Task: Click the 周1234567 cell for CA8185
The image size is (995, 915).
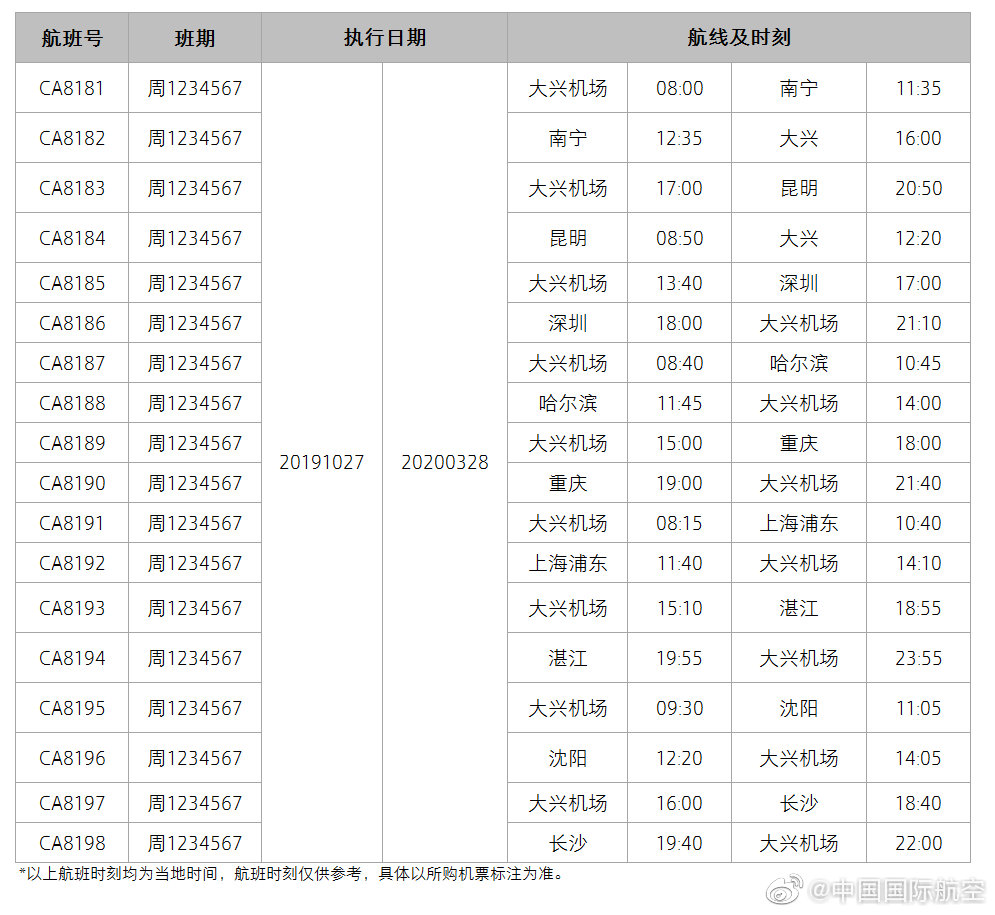Action: (195, 283)
